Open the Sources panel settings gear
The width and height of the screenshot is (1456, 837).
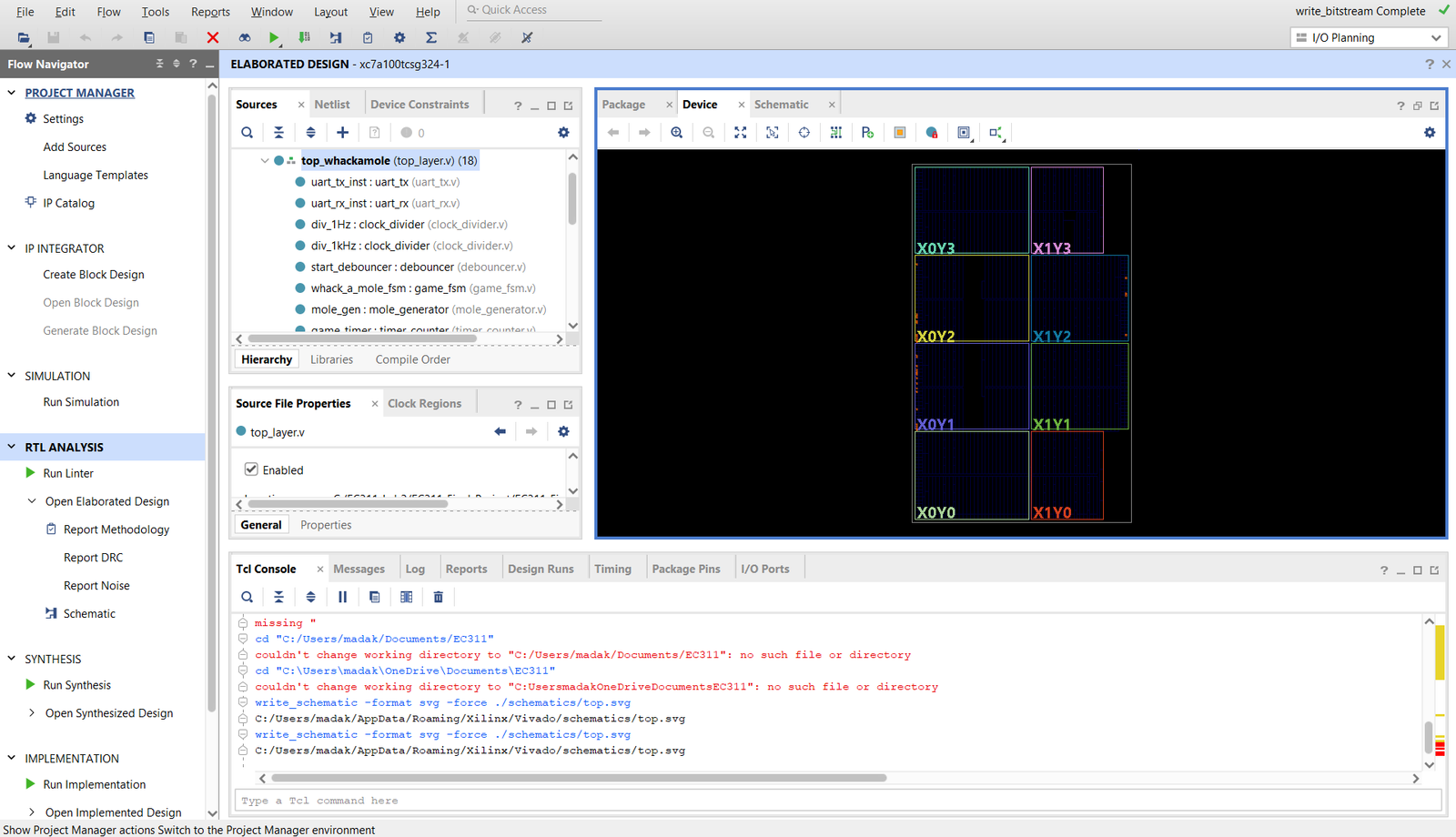click(563, 132)
